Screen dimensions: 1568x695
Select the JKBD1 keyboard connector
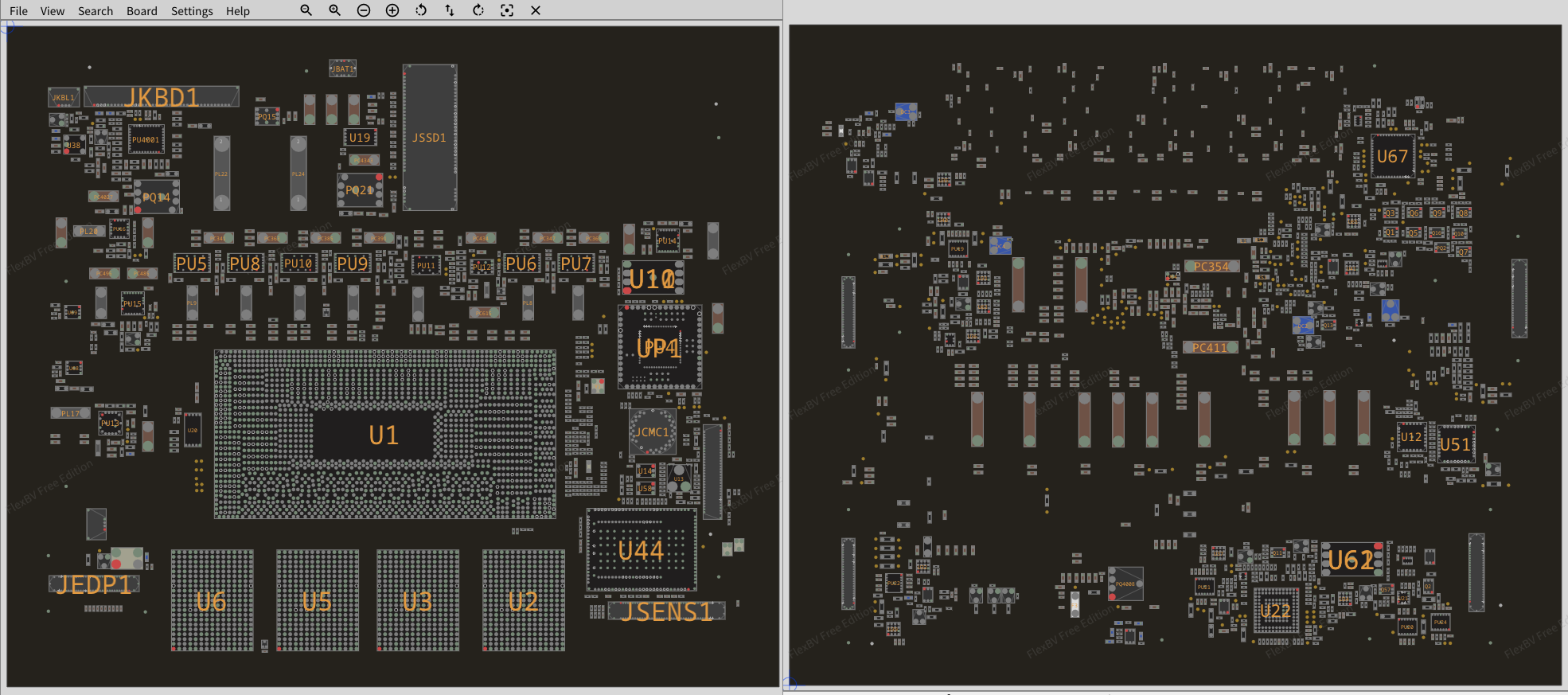tap(162, 97)
